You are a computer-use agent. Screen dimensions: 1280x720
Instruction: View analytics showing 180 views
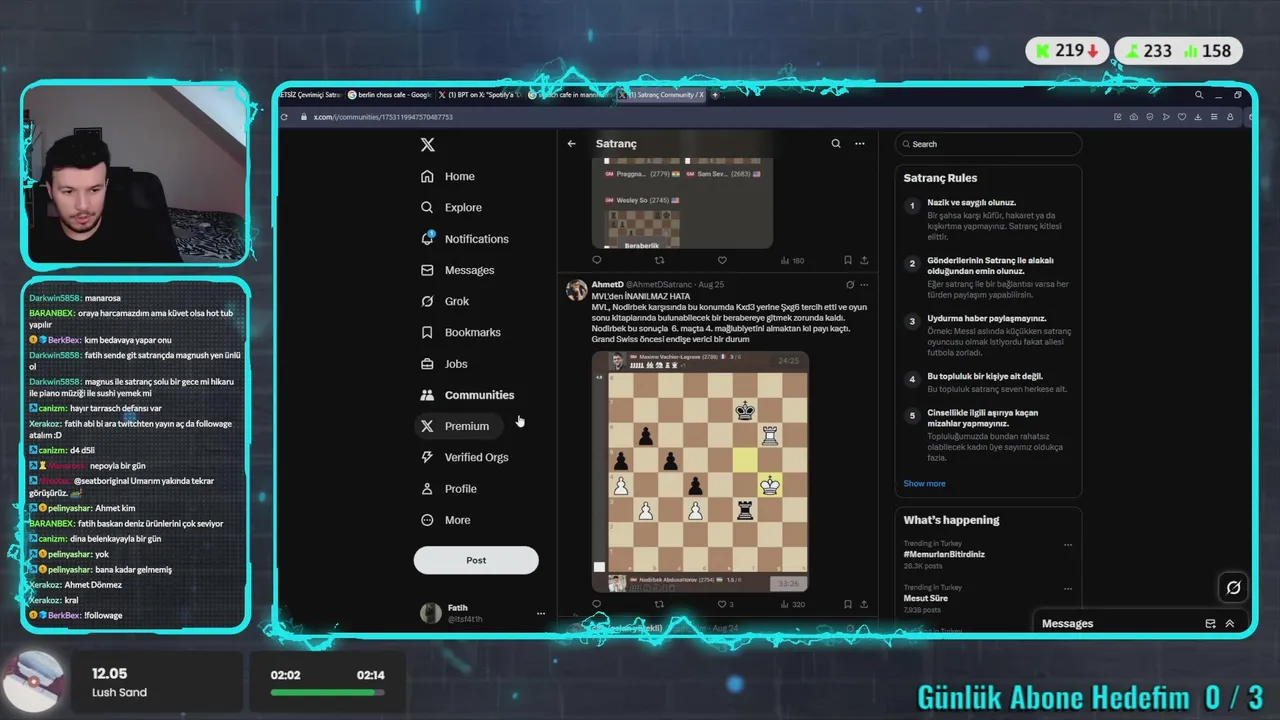pyautogui.click(x=792, y=260)
